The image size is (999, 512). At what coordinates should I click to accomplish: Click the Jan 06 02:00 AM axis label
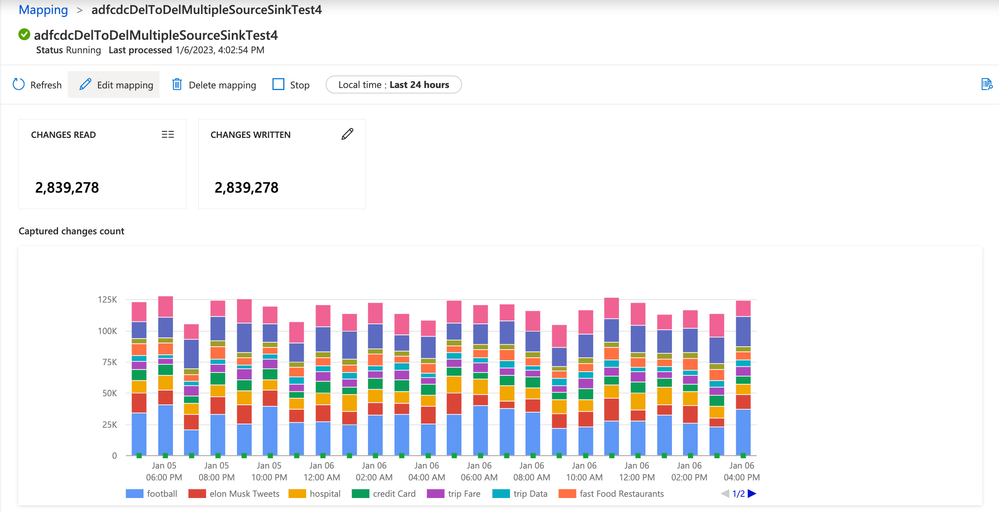pyautogui.click(x=375, y=471)
